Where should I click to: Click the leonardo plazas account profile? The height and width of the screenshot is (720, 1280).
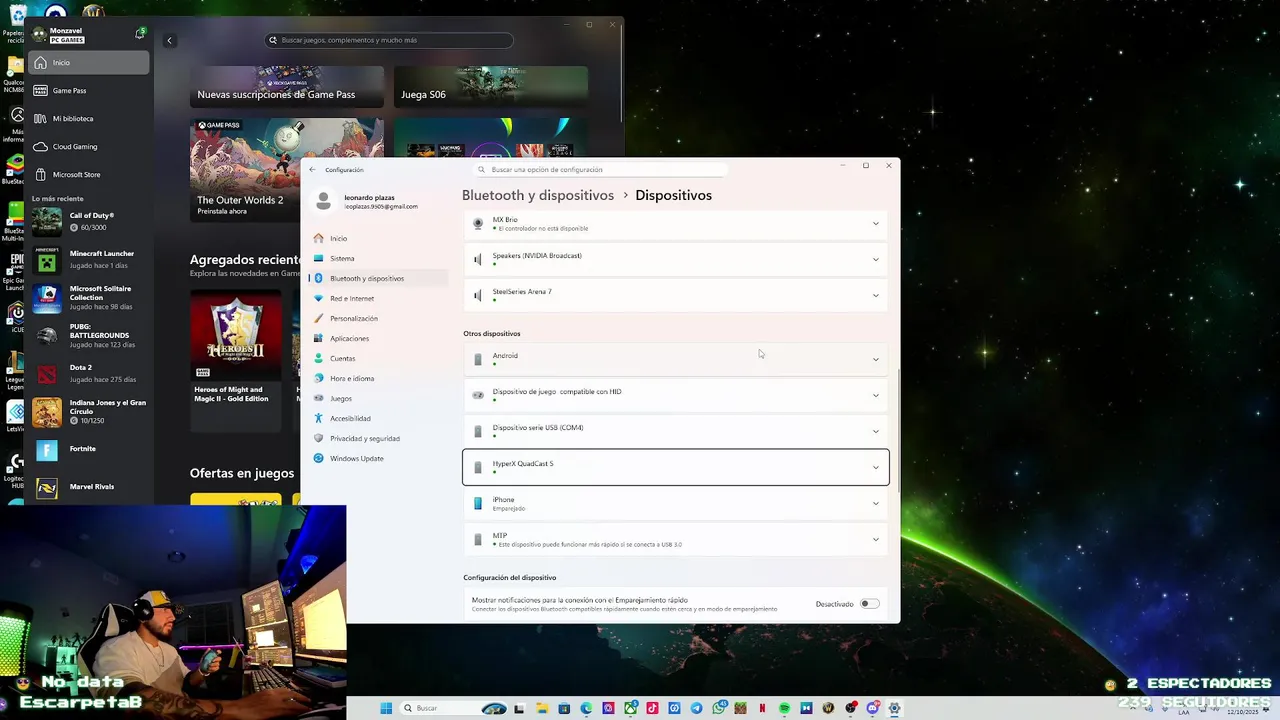368,202
